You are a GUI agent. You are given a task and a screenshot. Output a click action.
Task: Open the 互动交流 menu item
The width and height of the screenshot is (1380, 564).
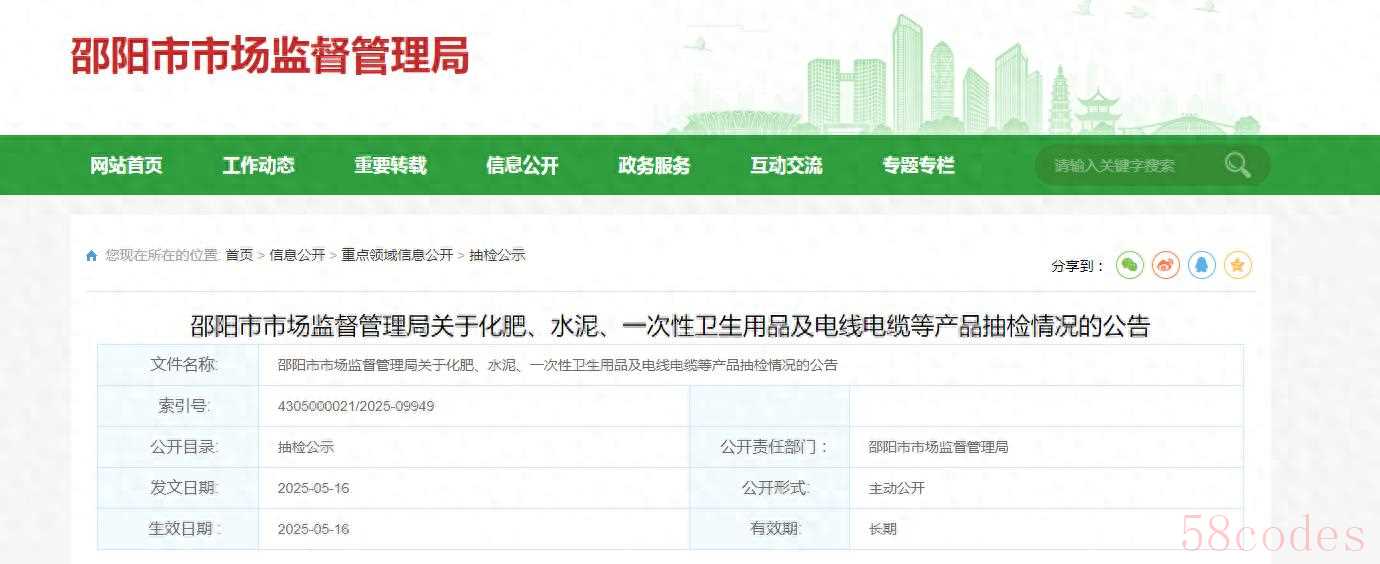[x=786, y=165]
